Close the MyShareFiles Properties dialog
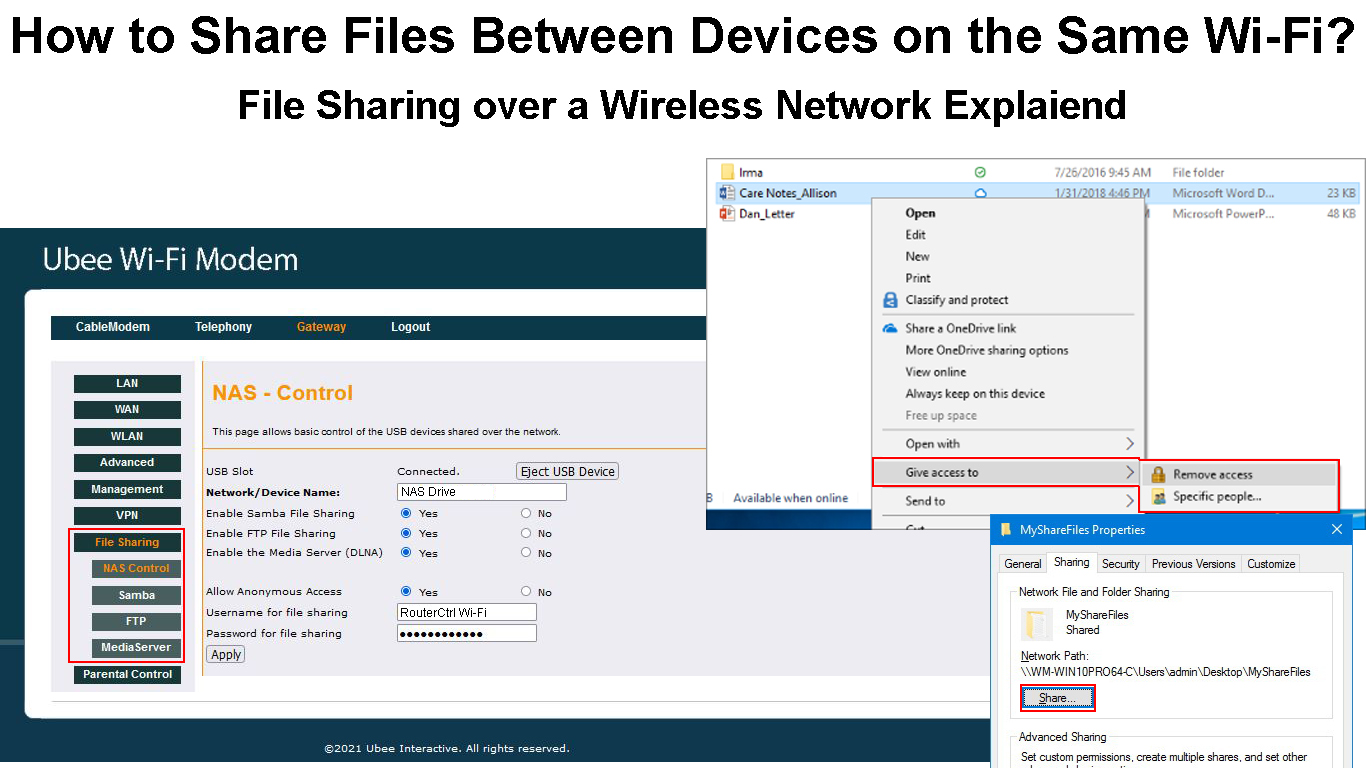 [x=1337, y=529]
